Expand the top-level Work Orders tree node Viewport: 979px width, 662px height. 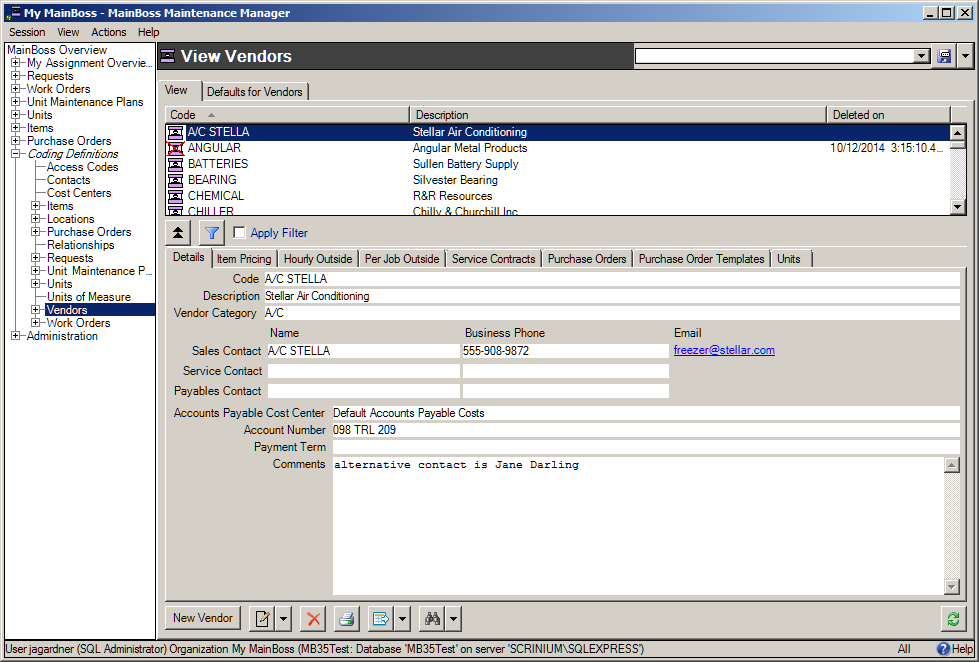16,89
